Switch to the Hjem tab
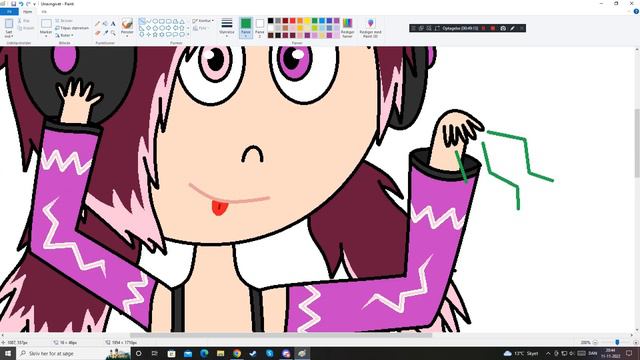 (x=27, y=11)
